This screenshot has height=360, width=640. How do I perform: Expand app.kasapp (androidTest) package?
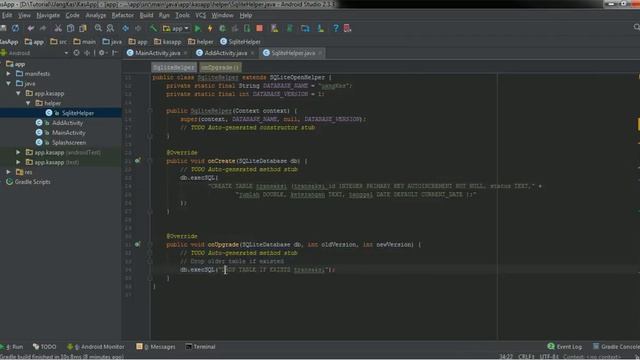pyautogui.click(x=18, y=152)
